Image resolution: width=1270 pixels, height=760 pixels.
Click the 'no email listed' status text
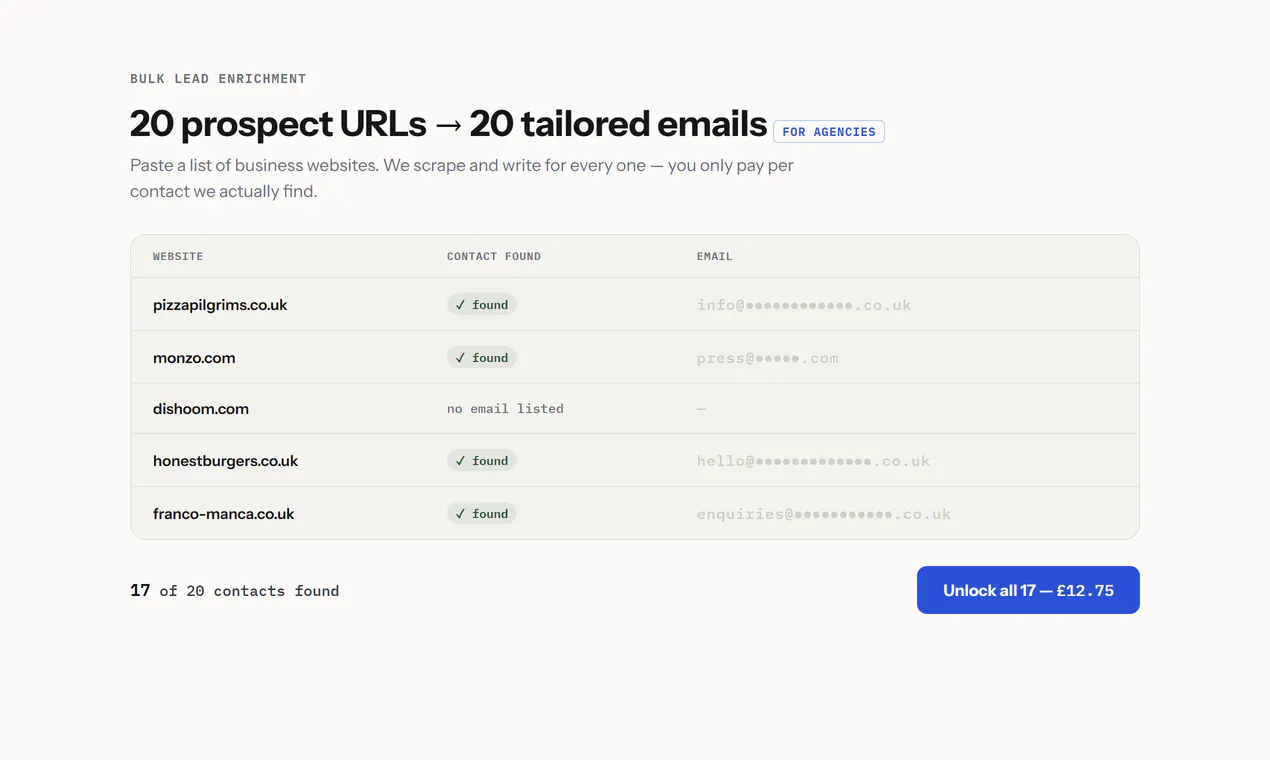tap(505, 409)
